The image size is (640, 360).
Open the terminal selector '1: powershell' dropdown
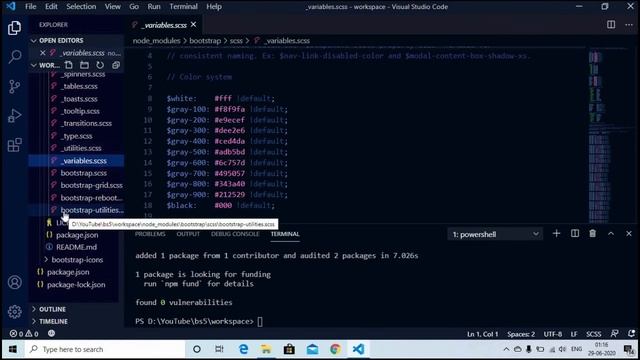495,234
